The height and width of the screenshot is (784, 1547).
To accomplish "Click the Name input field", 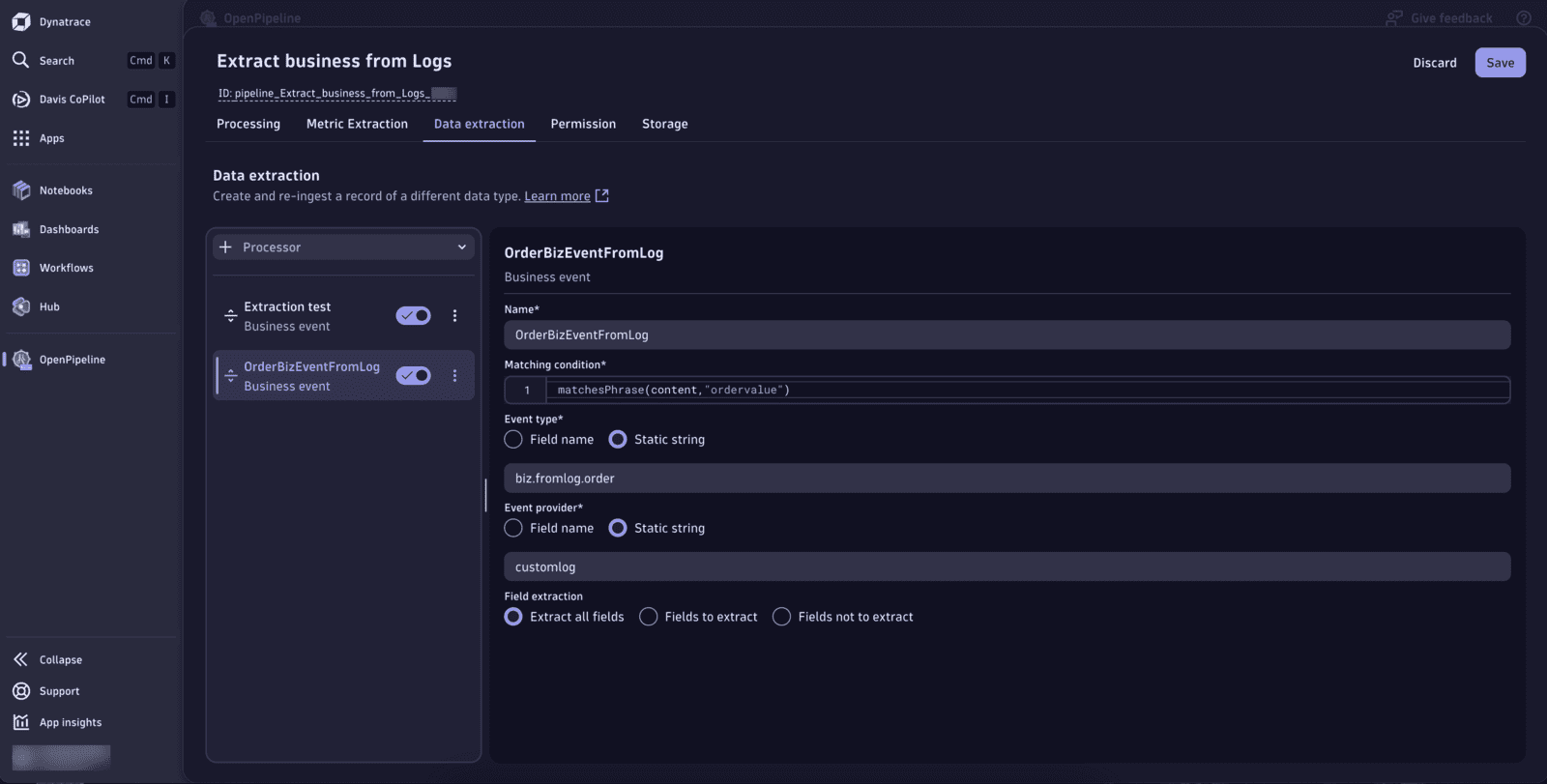I will click(1007, 335).
